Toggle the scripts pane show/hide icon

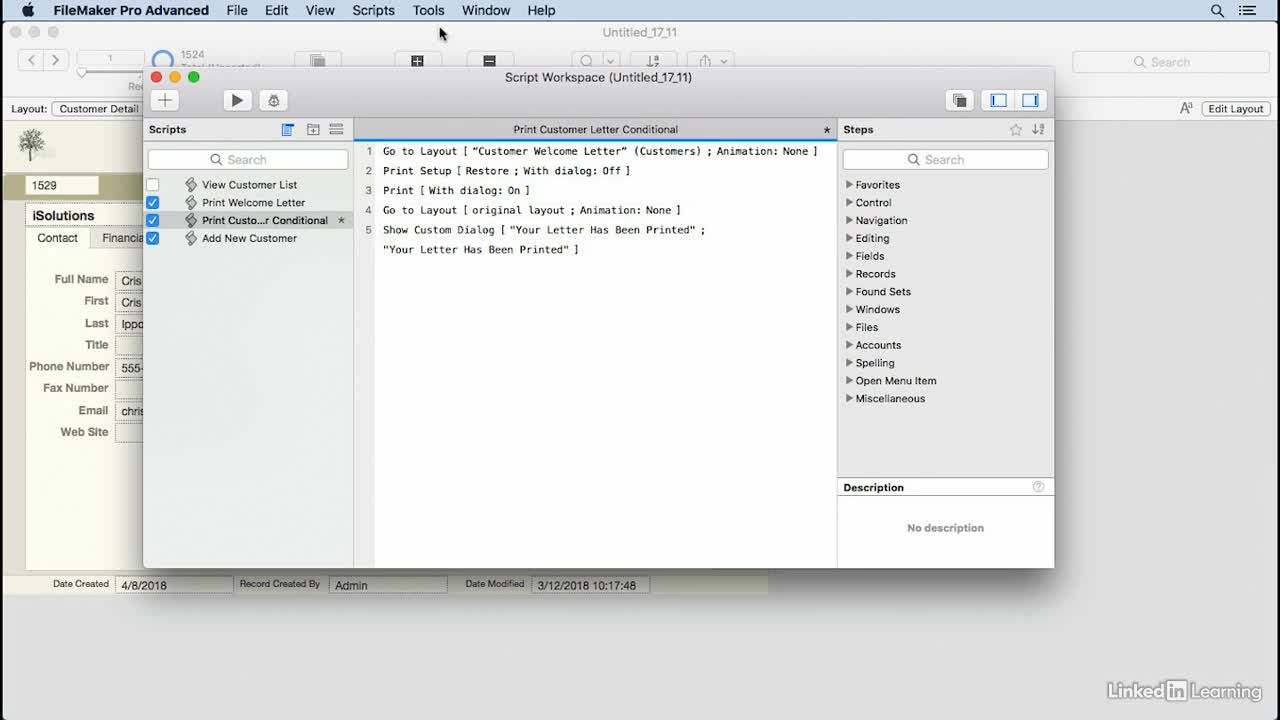click(x=998, y=100)
